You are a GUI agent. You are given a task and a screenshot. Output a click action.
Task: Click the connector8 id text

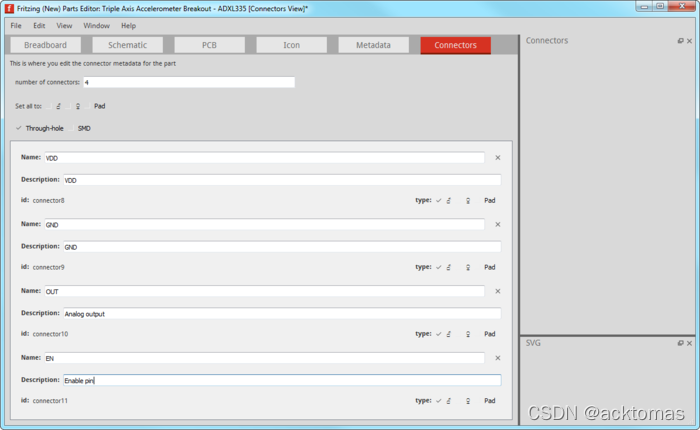[x=48, y=200]
